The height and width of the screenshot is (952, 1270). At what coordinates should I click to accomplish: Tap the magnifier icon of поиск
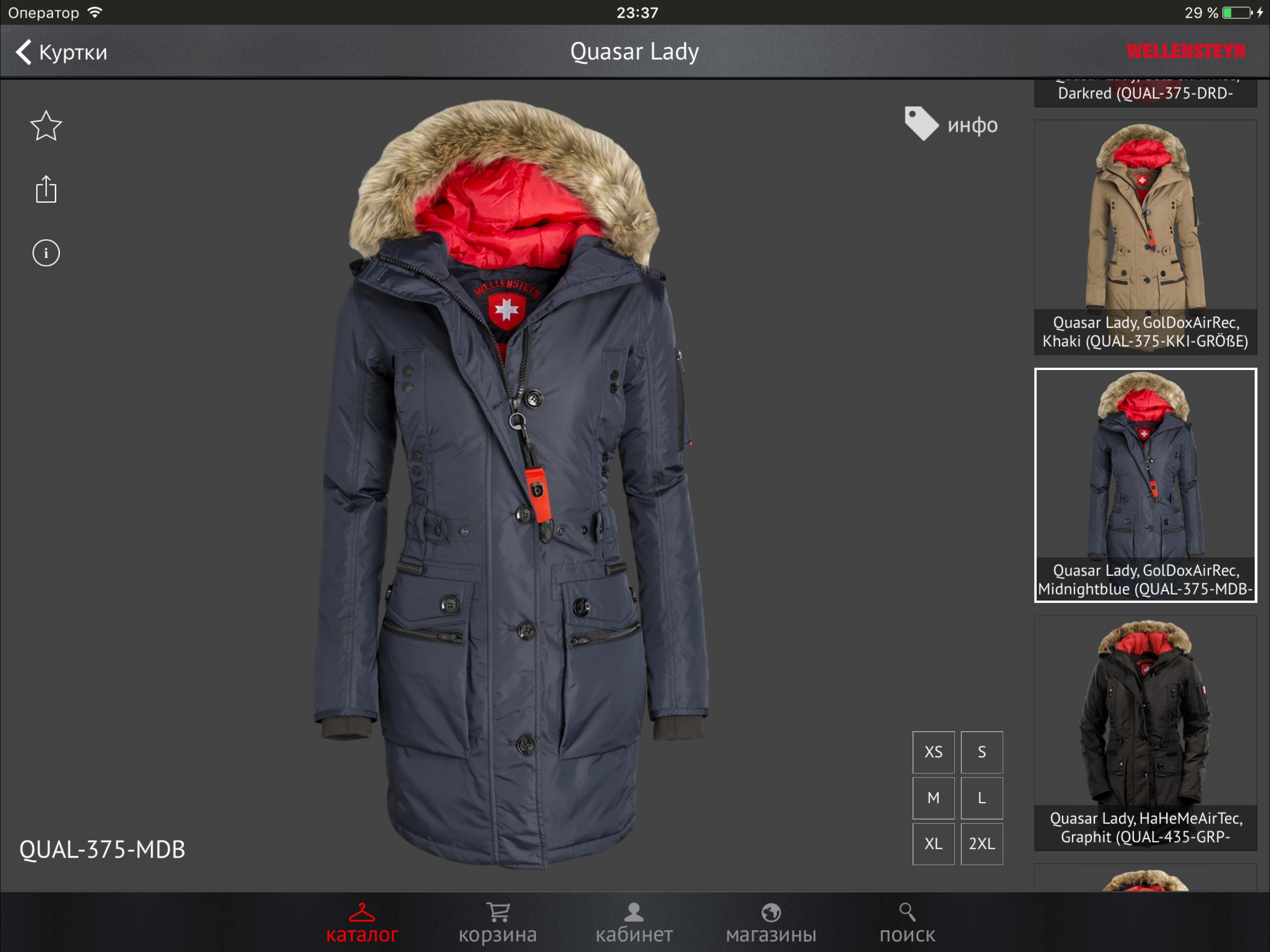coord(907,912)
